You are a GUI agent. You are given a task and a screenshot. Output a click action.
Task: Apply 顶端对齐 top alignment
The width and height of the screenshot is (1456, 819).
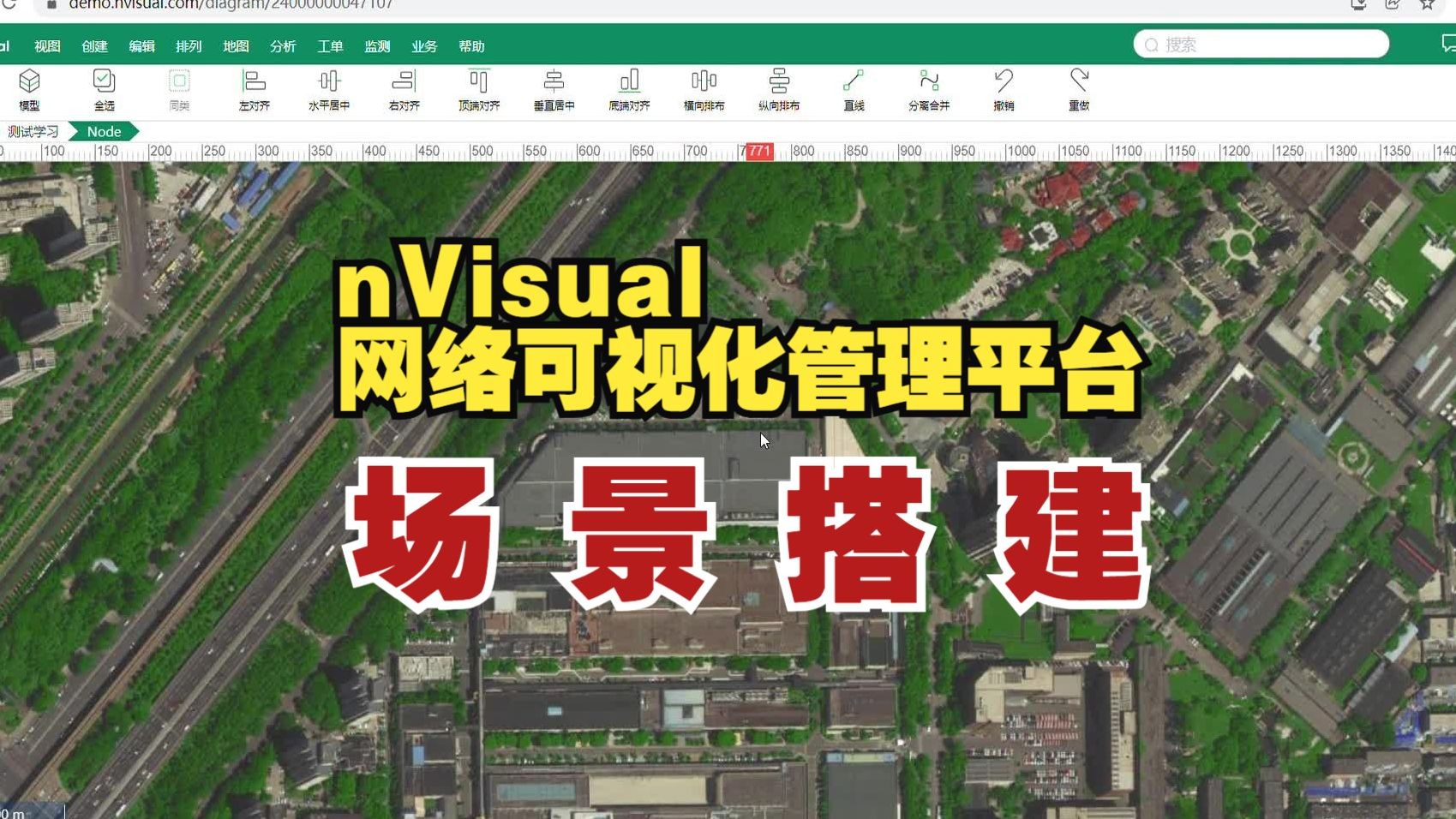479,89
